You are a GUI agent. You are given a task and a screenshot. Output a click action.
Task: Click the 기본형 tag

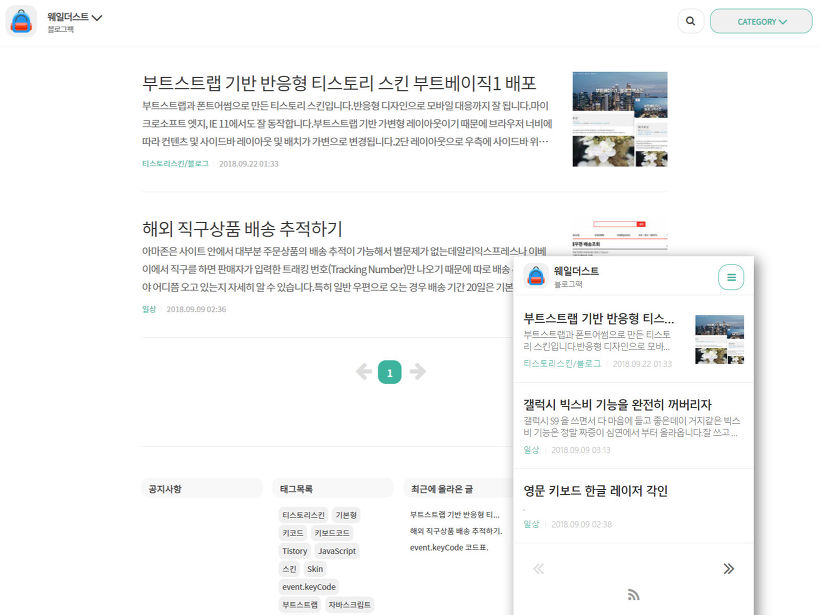coord(346,515)
